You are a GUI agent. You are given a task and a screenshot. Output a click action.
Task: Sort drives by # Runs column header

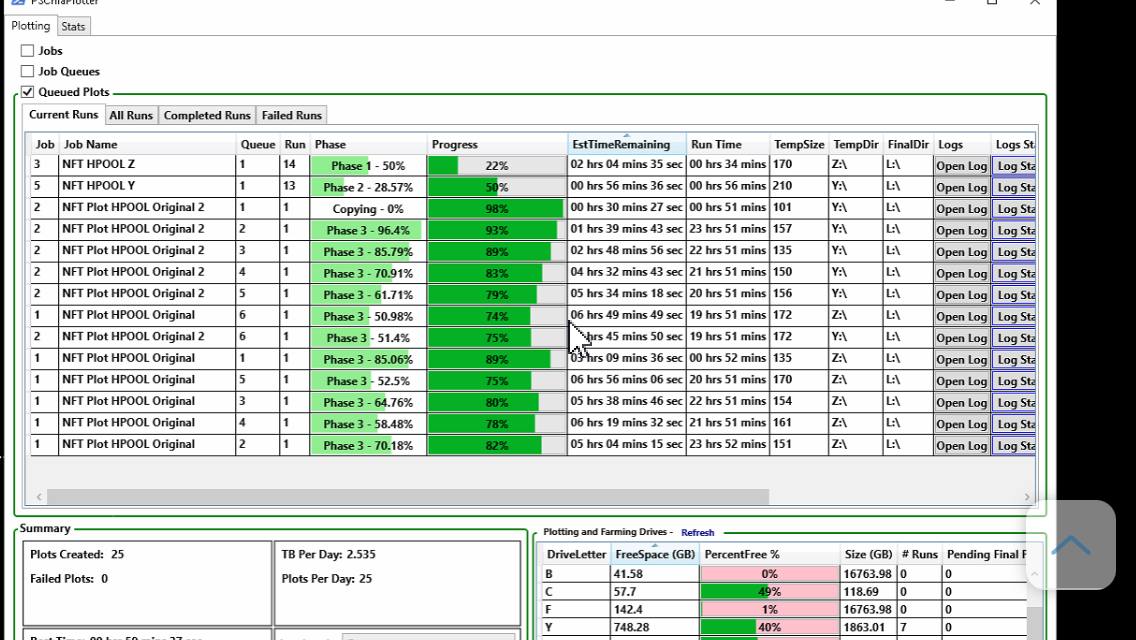point(919,554)
